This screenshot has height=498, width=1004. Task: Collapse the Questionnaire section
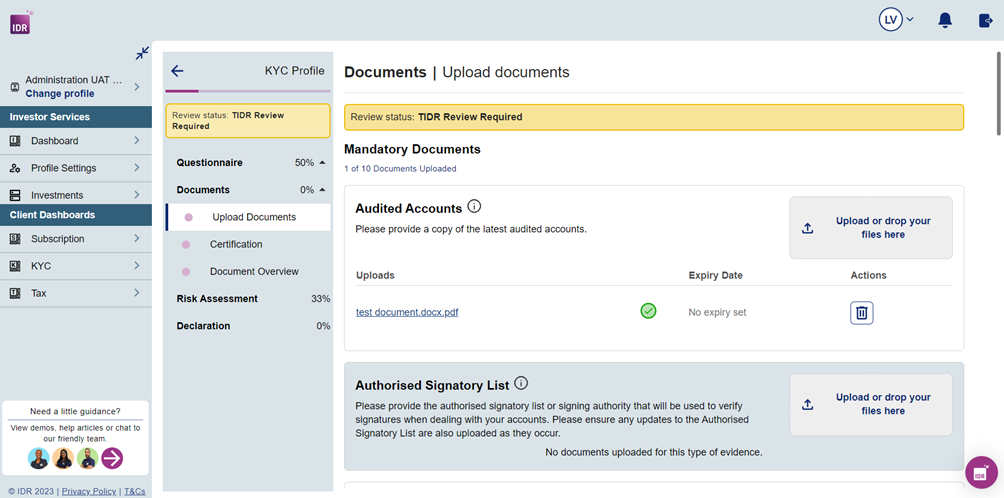click(322, 163)
